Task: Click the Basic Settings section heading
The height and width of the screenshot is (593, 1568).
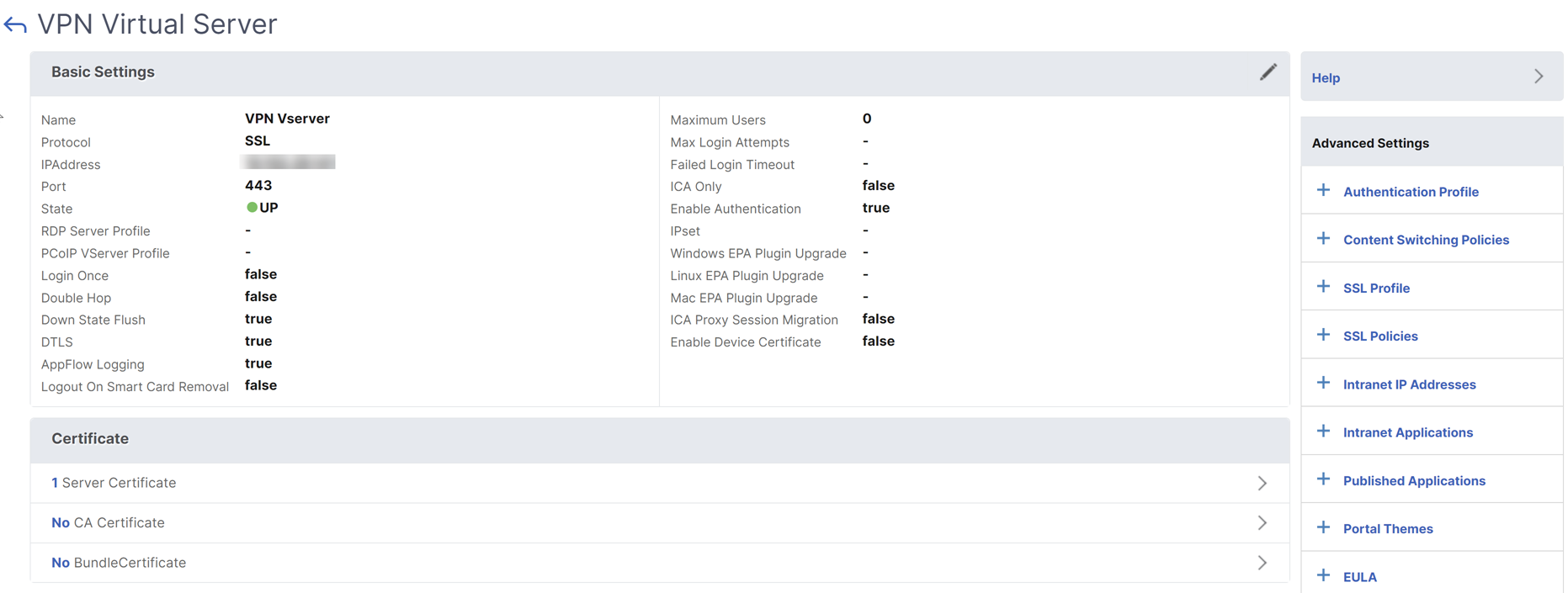Action: pos(103,72)
